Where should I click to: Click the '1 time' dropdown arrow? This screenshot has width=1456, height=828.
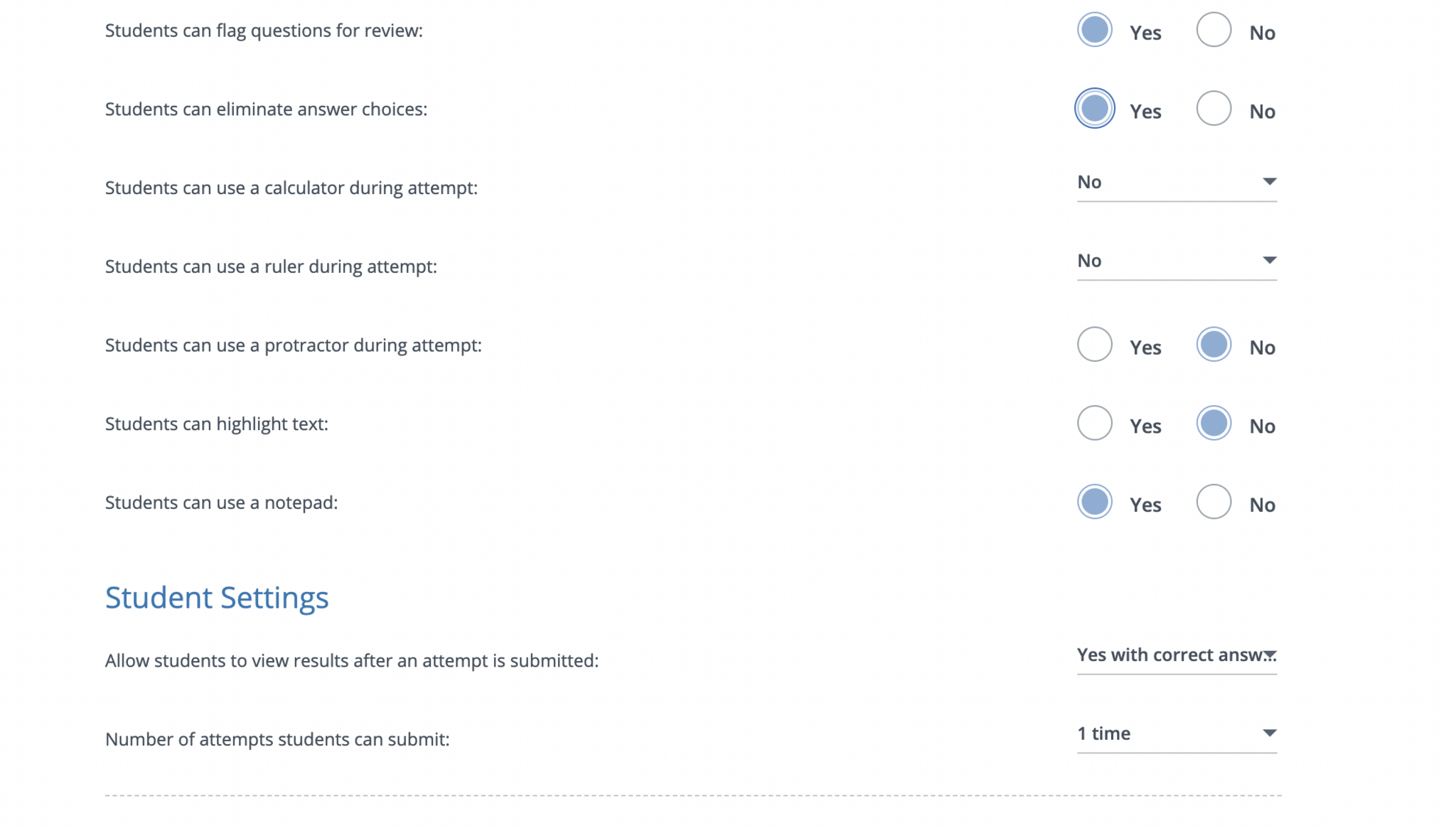tap(1269, 733)
